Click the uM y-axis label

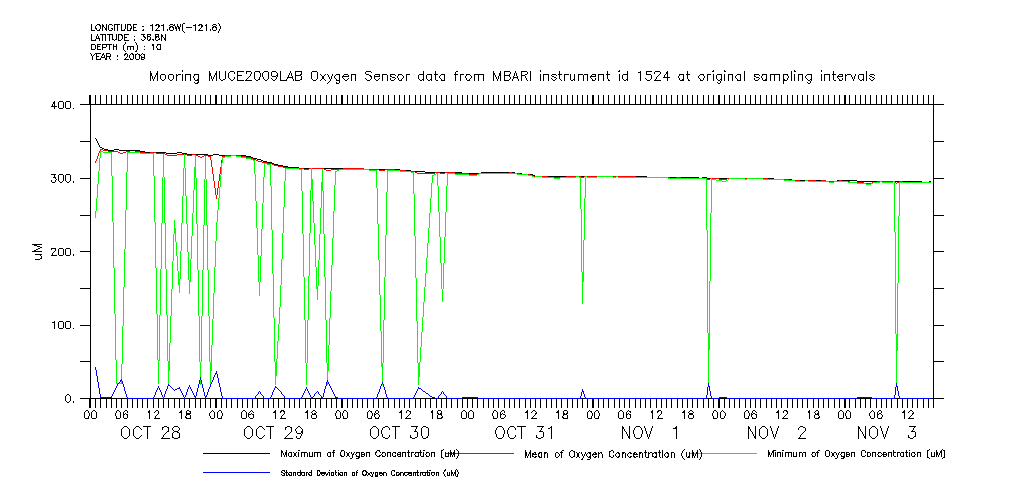(x=38, y=251)
